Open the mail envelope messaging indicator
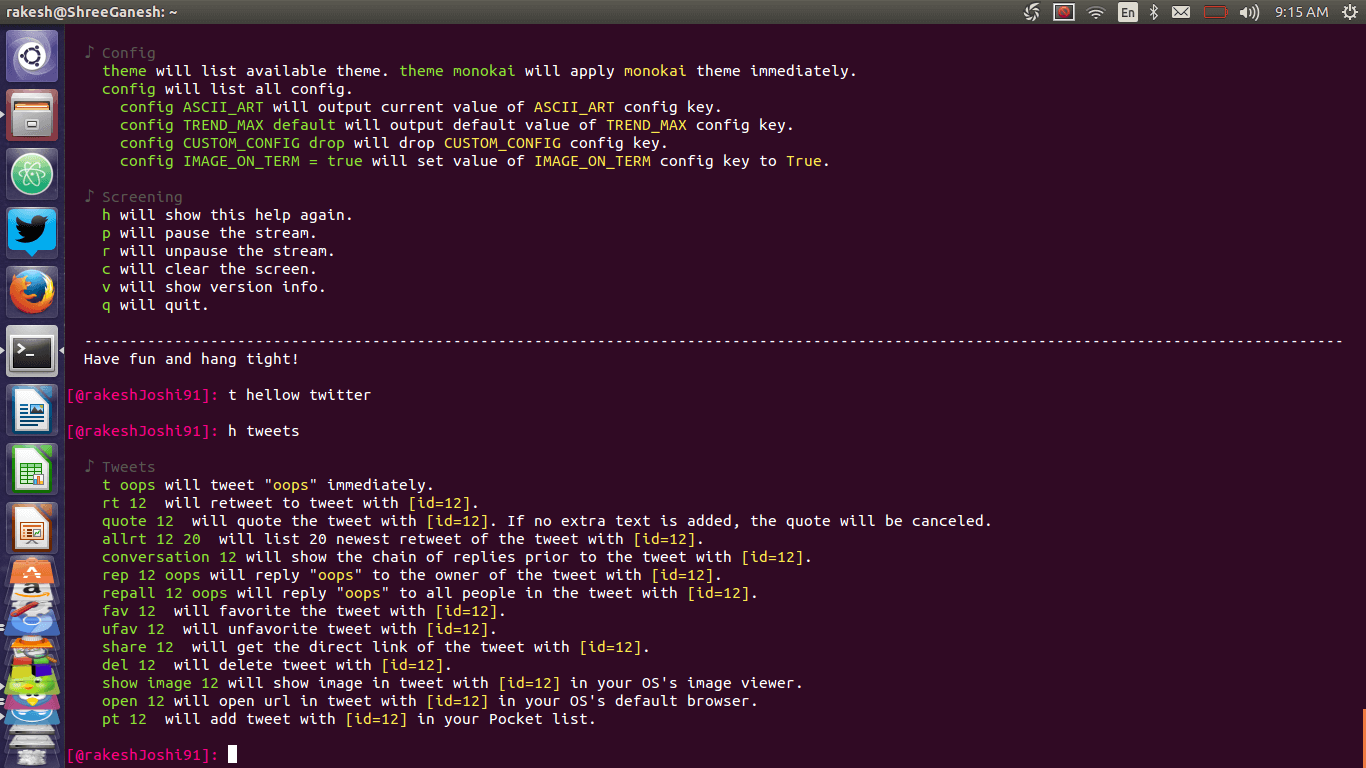This screenshot has width=1366, height=768. point(1181,12)
